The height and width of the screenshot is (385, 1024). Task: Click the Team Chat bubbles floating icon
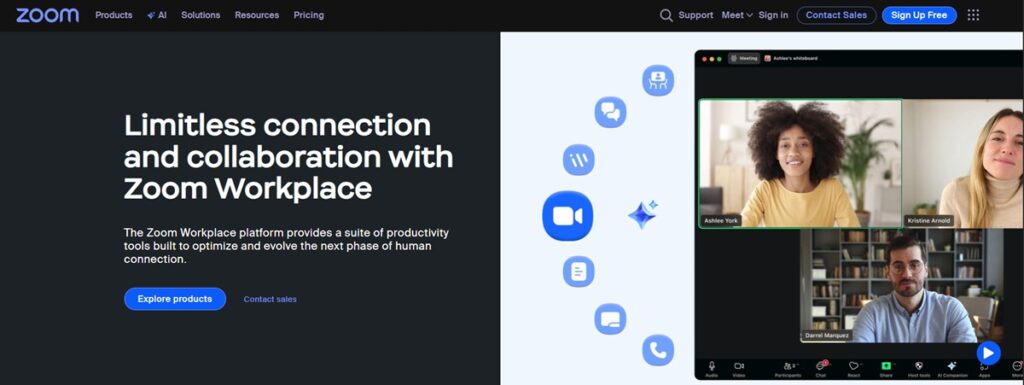[610, 112]
